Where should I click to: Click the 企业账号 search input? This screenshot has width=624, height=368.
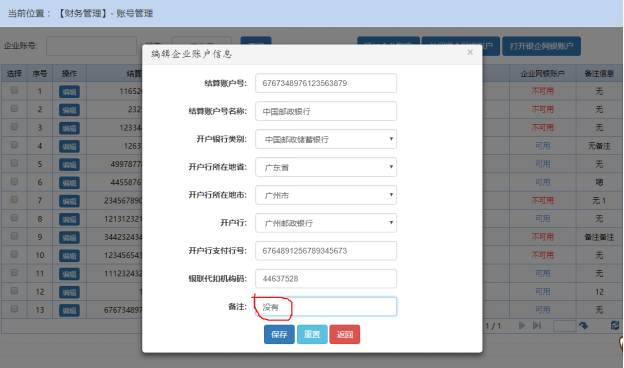(91, 46)
